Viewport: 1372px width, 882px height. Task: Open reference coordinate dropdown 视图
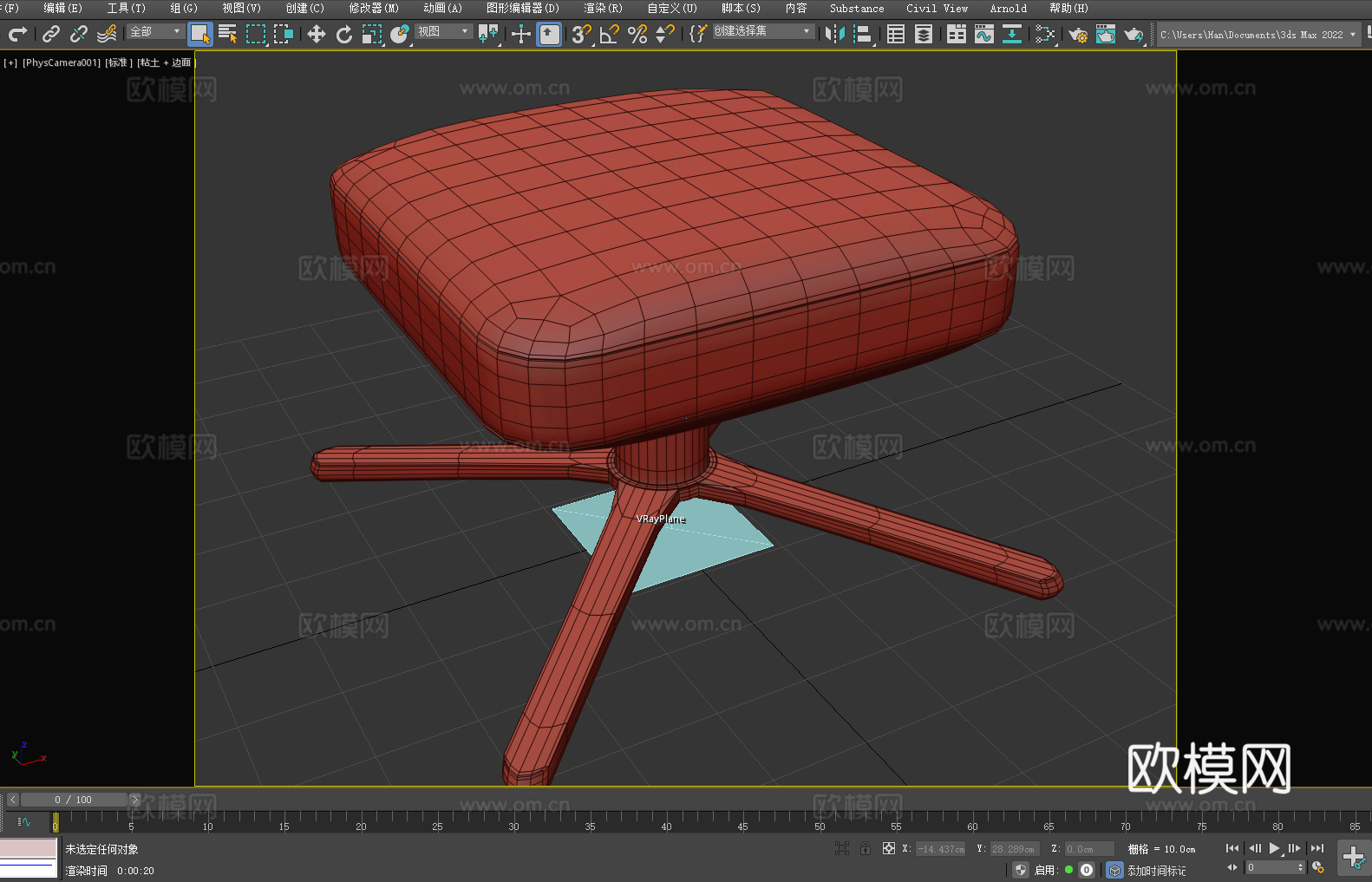pos(444,31)
